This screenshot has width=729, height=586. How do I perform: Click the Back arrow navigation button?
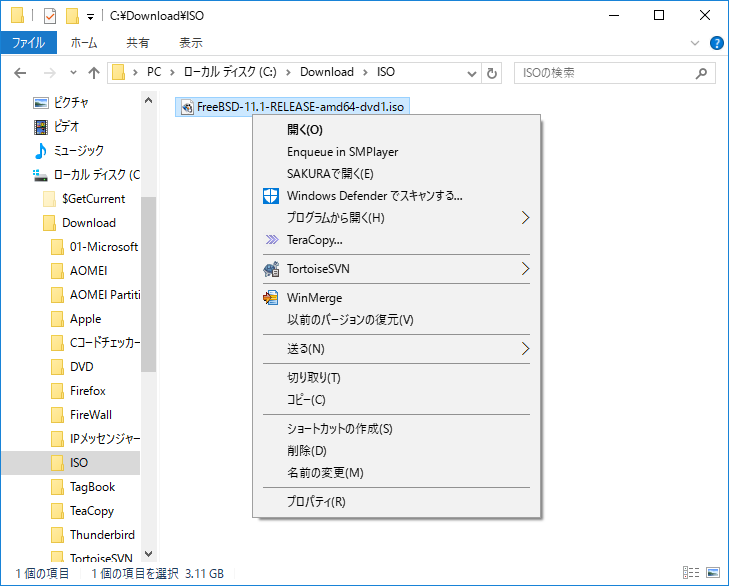coord(20,73)
